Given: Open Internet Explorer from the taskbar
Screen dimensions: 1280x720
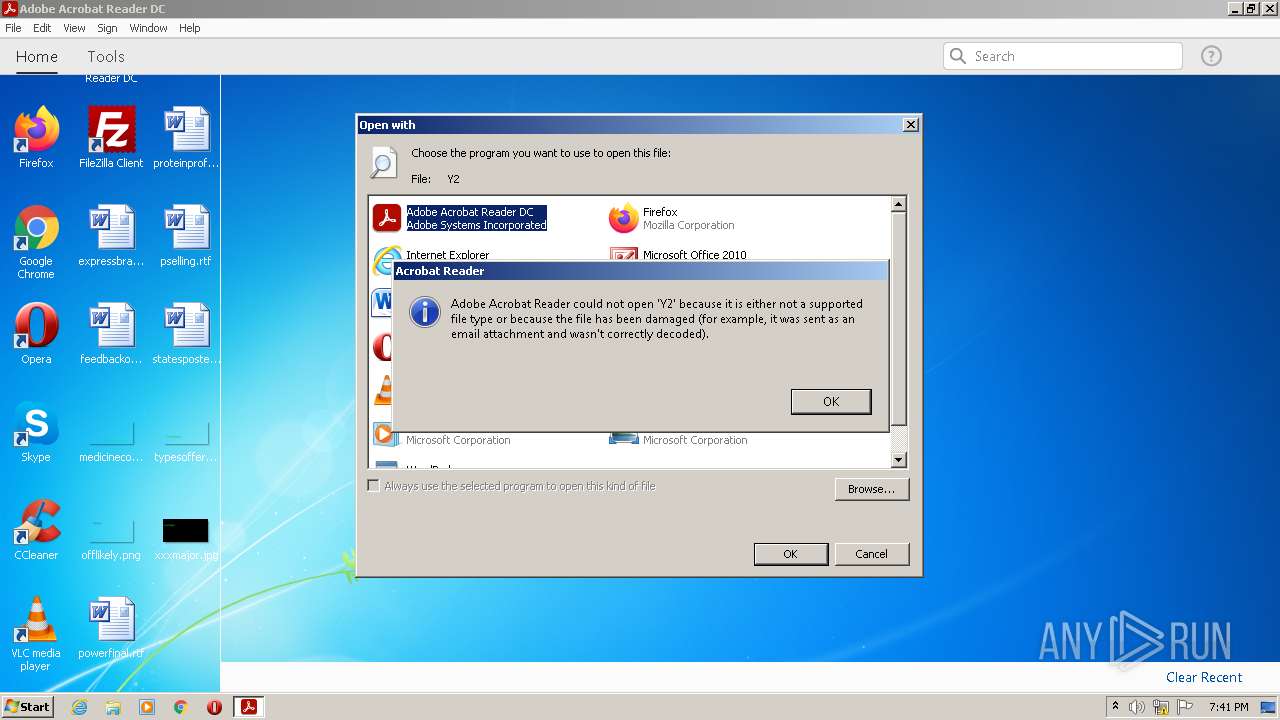Looking at the screenshot, I should 79,707.
